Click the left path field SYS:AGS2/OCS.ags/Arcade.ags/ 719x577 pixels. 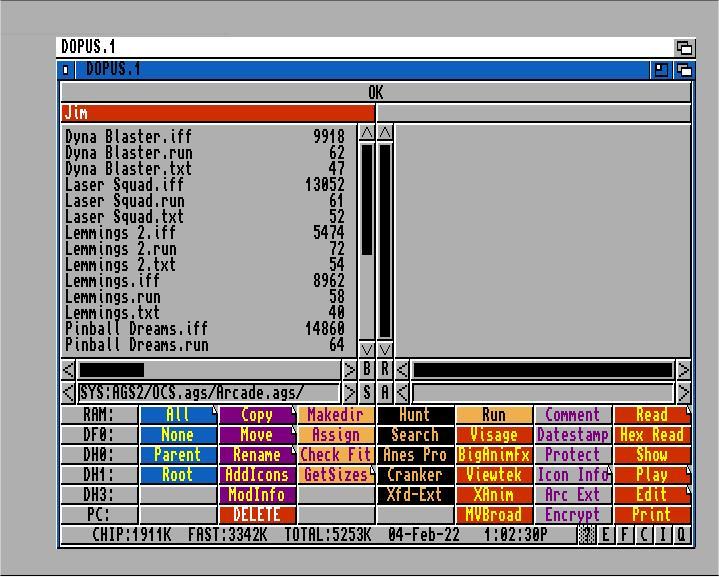click(209, 393)
